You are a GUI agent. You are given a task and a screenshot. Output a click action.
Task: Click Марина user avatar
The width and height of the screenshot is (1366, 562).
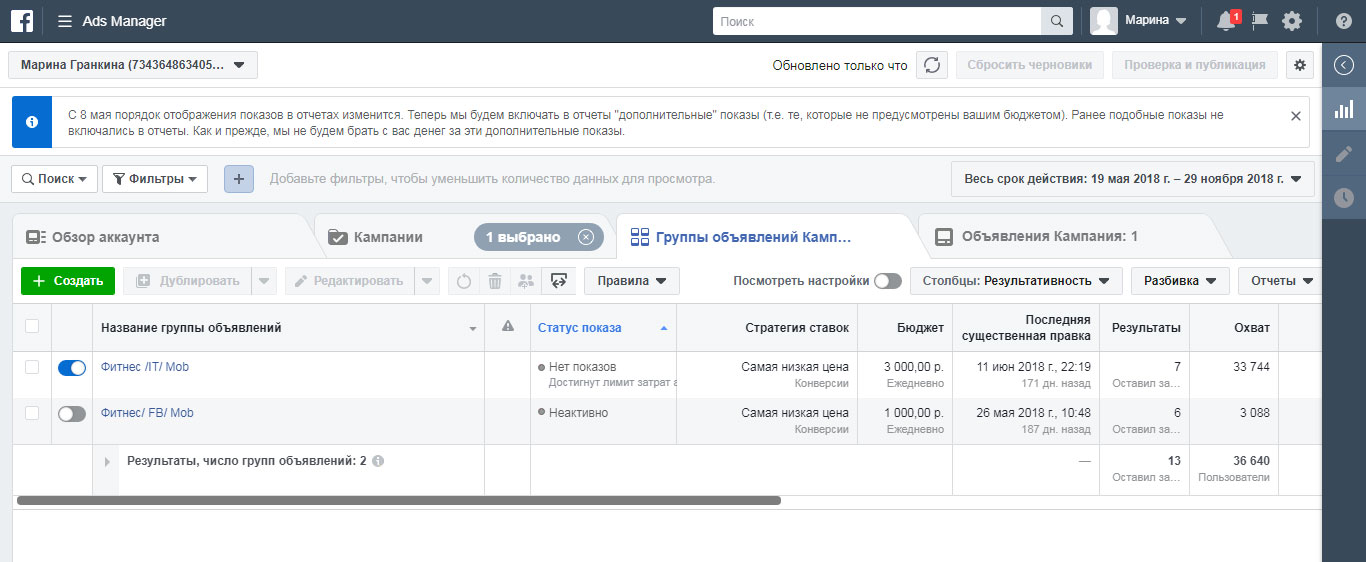tap(1104, 21)
